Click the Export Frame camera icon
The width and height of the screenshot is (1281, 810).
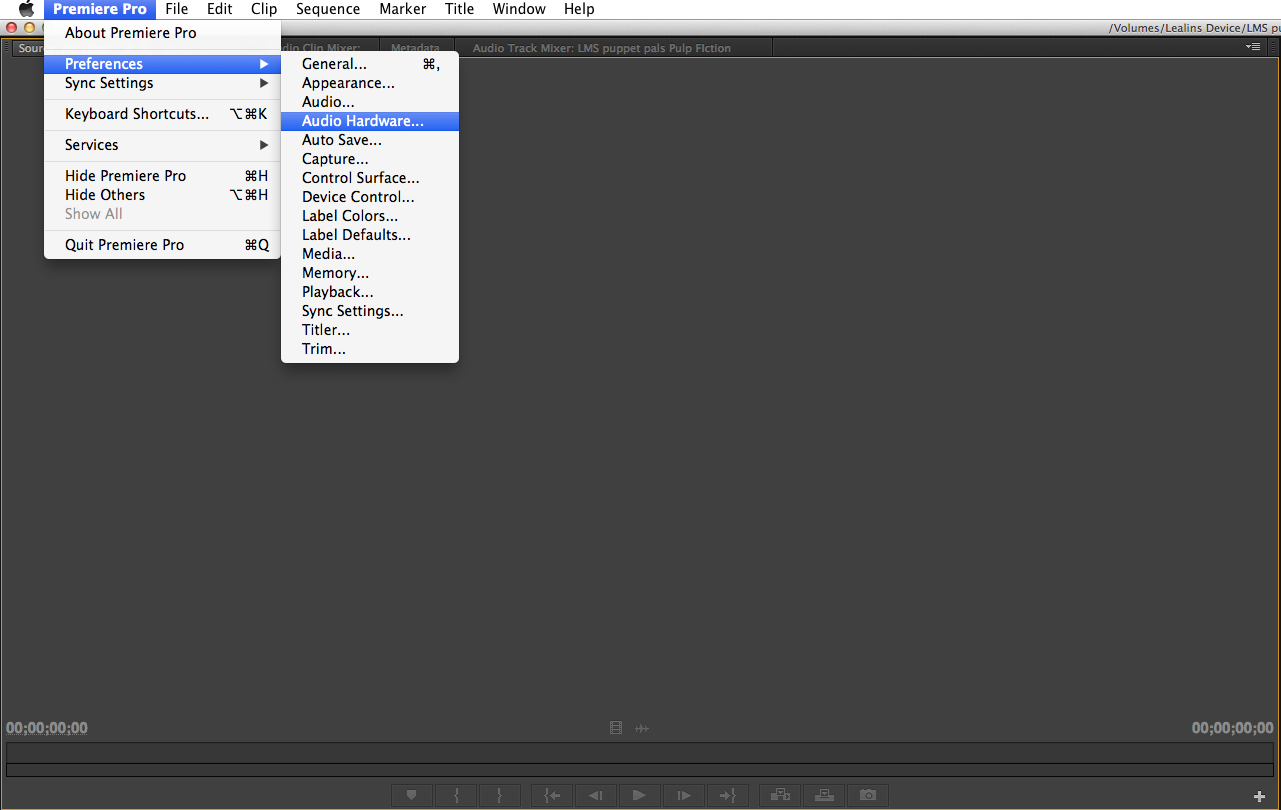tap(868, 796)
